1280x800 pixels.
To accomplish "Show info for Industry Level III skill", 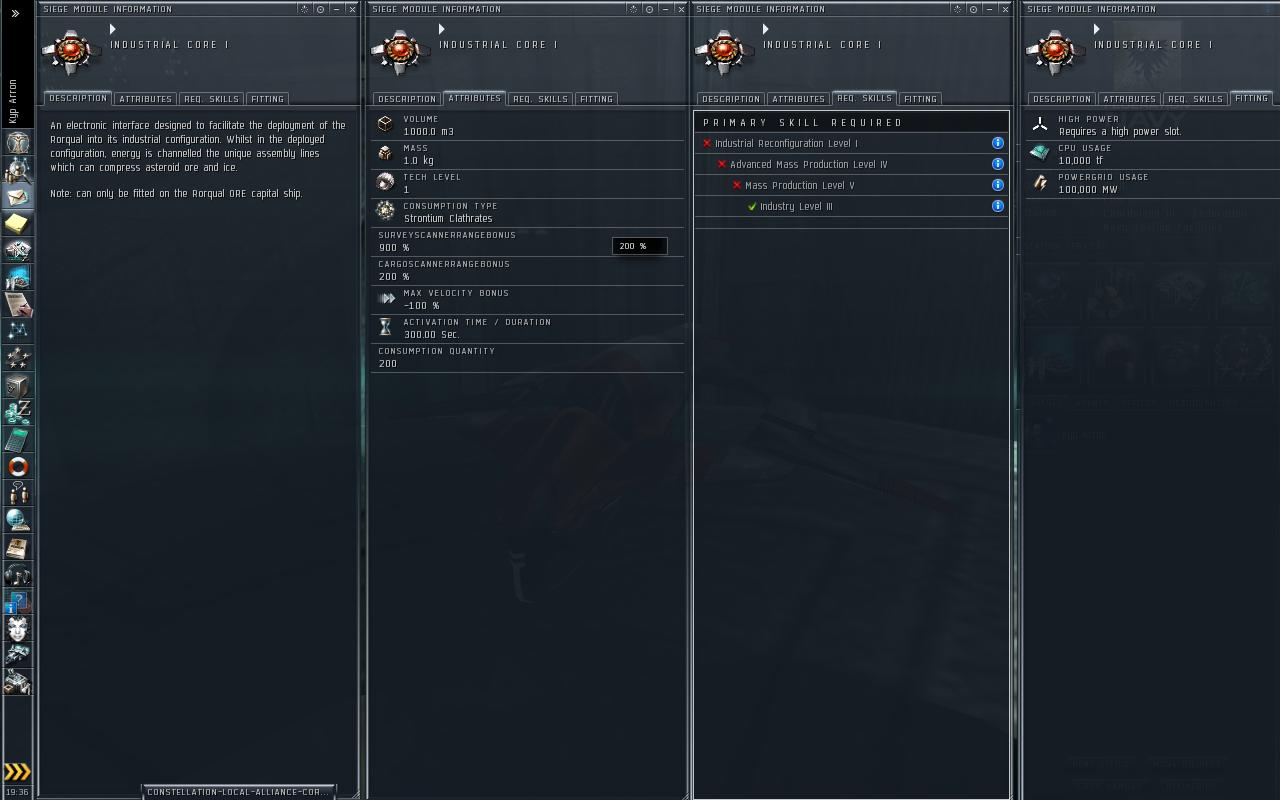I will coord(997,206).
